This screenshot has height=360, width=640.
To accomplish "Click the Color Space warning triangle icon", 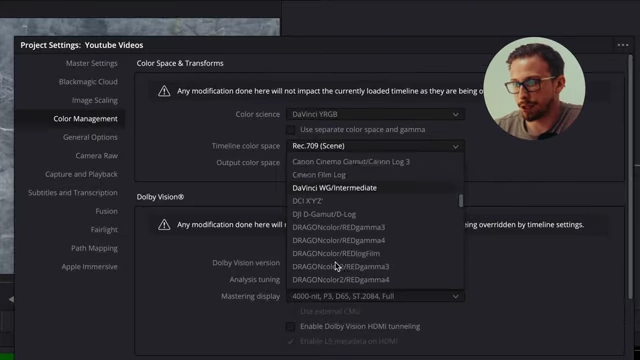I will (x=164, y=91).
